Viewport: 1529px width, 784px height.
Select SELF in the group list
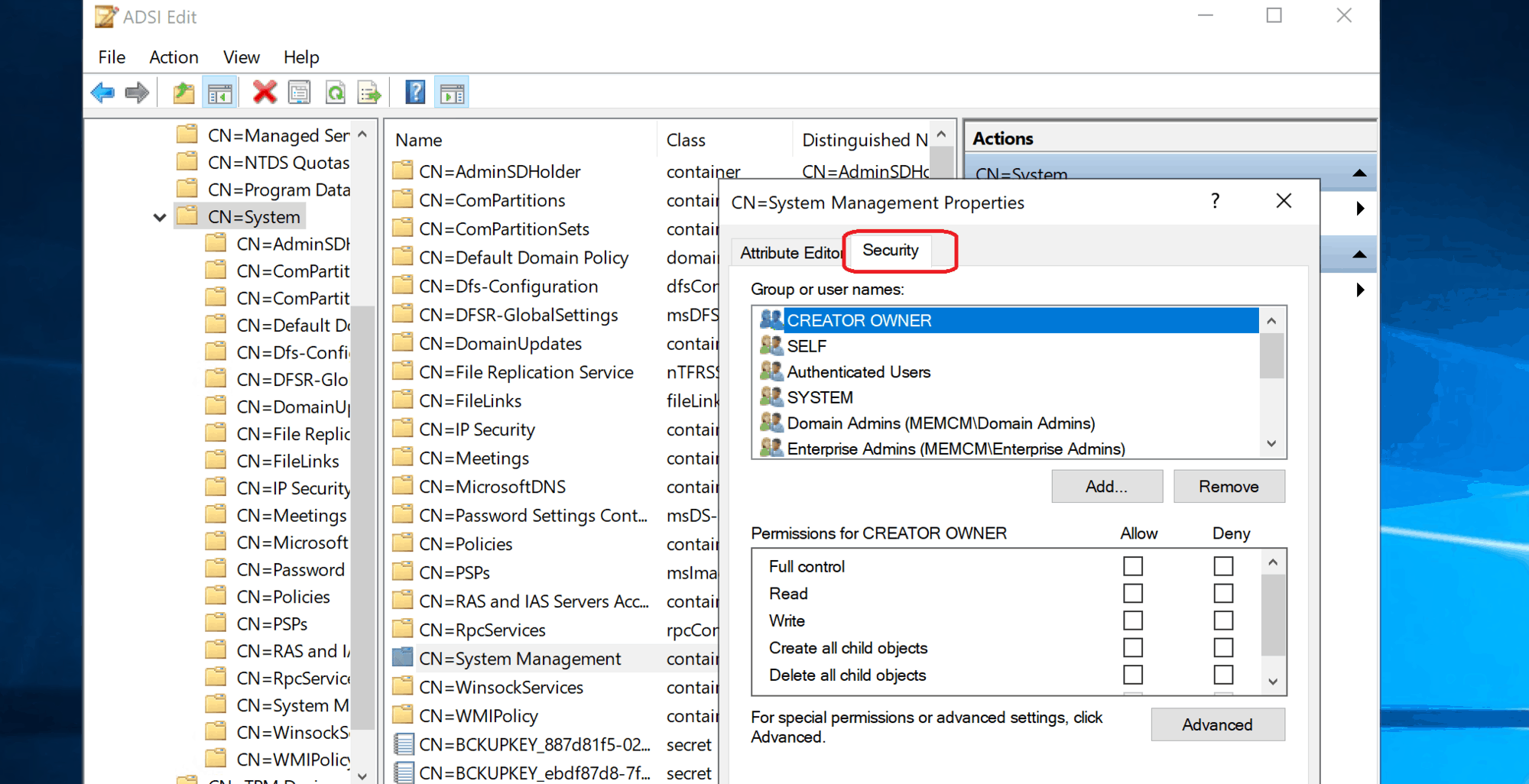point(806,345)
